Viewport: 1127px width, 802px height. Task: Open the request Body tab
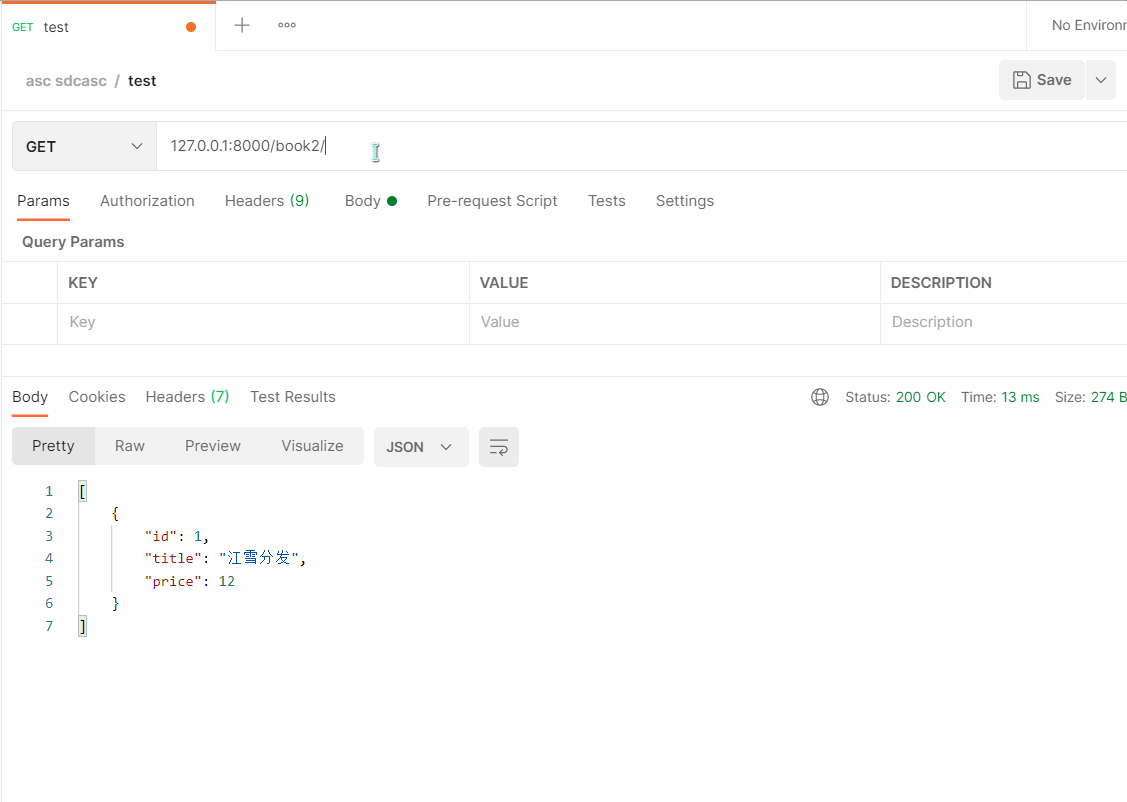click(369, 201)
